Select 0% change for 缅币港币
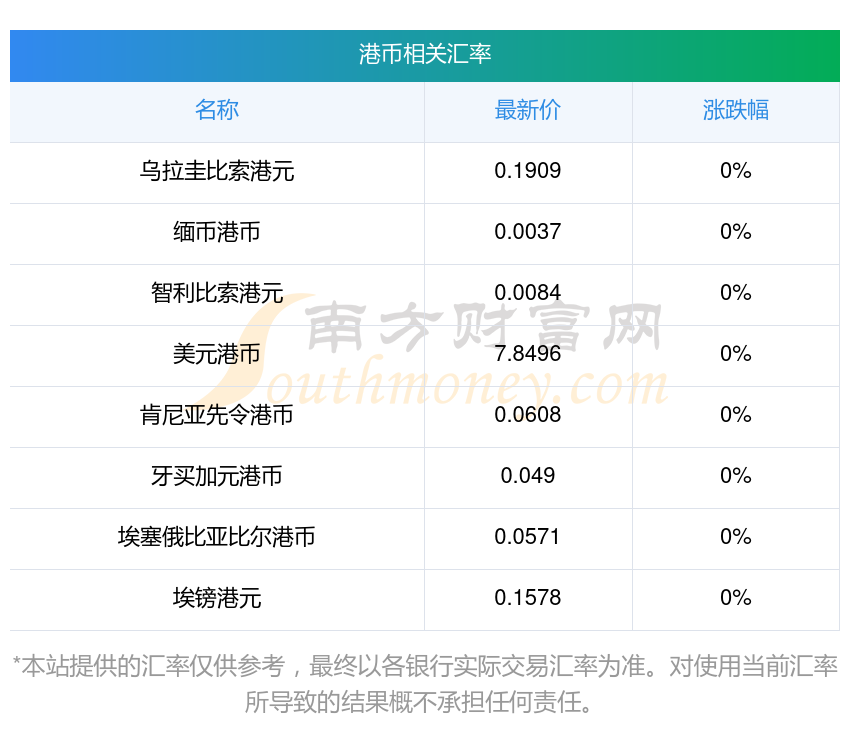Image resolution: width=850 pixels, height=733 pixels. coord(736,232)
